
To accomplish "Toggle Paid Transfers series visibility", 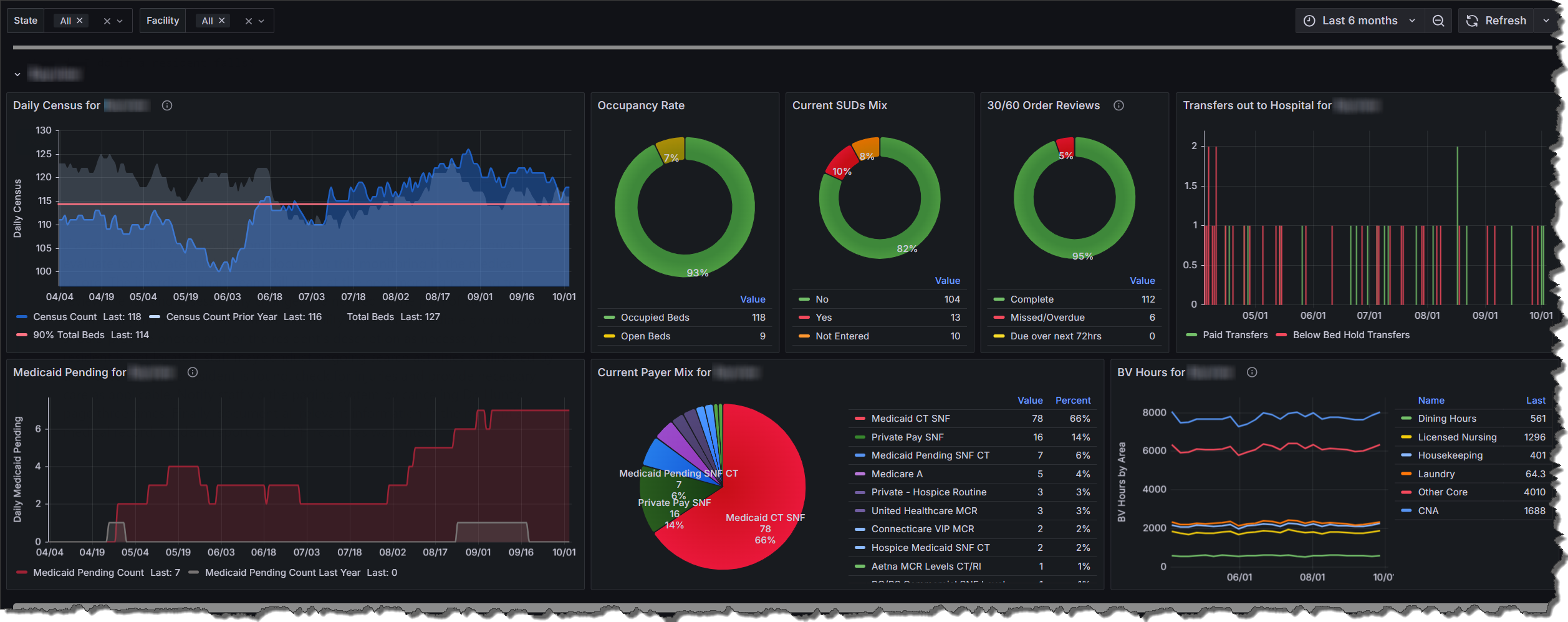I will point(1234,335).
